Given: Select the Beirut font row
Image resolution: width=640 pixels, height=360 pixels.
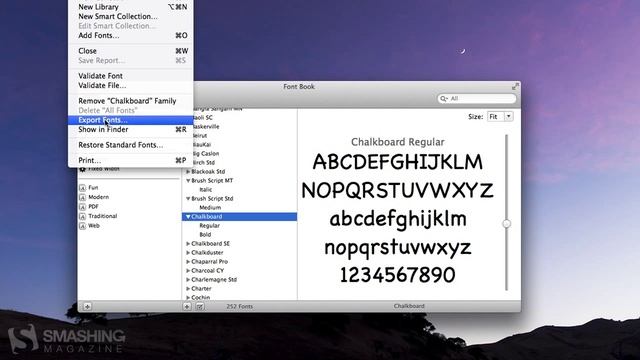Looking at the screenshot, I should pyautogui.click(x=245, y=136).
